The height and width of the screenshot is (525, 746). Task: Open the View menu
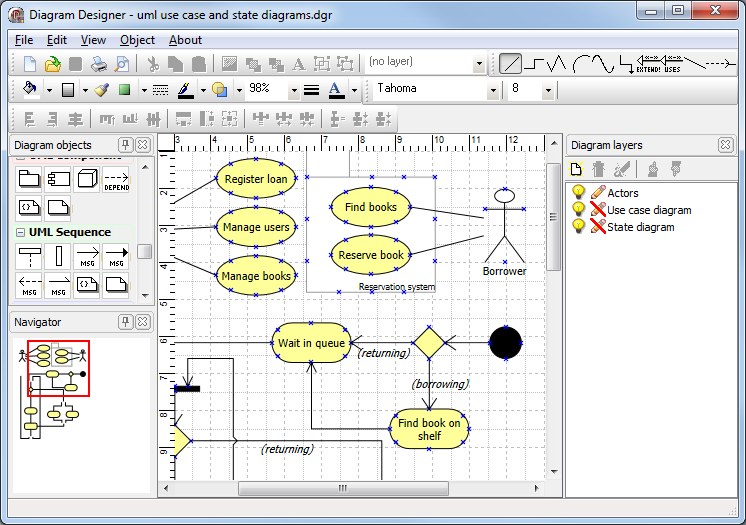[x=93, y=40]
